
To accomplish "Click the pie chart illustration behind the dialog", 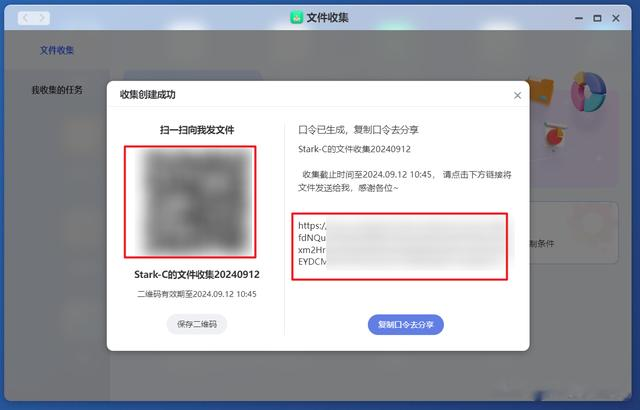I will tap(588, 92).
